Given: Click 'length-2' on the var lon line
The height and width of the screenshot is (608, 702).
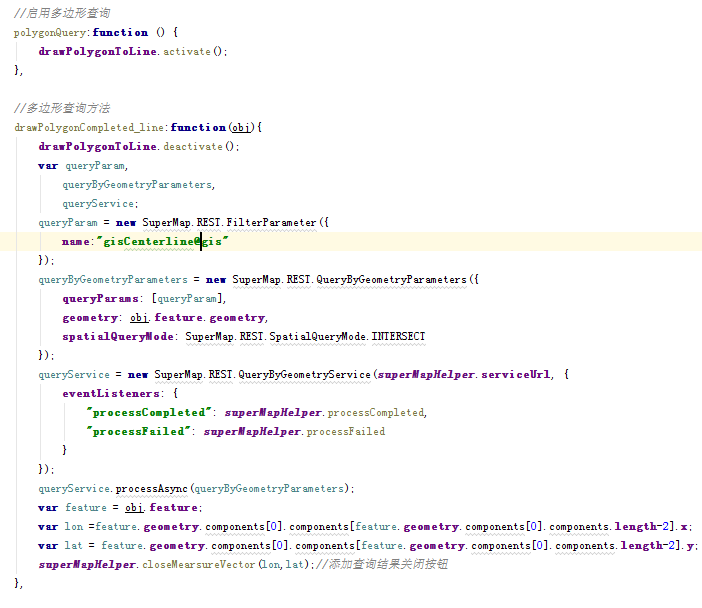Looking at the screenshot, I should [641, 527].
